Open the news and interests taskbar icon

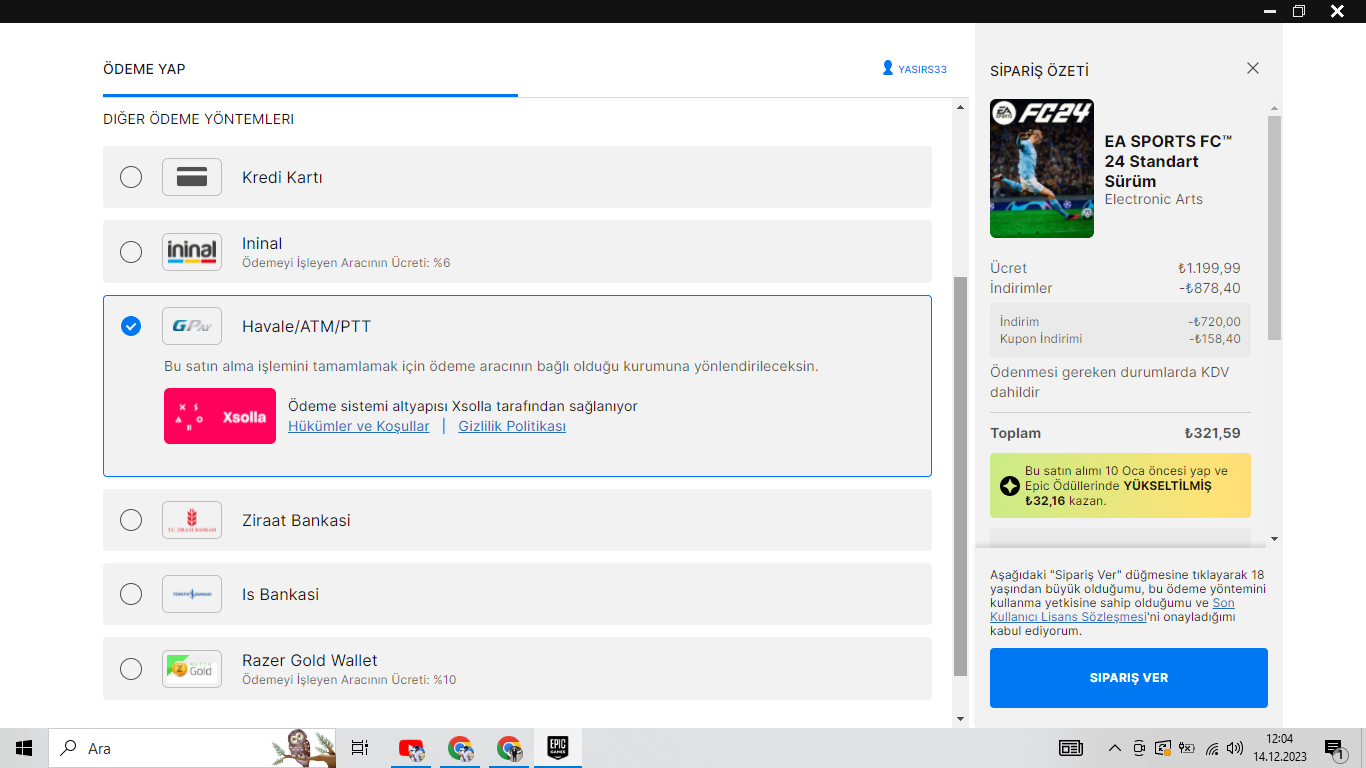pyautogui.click(x=1071, y=748)
